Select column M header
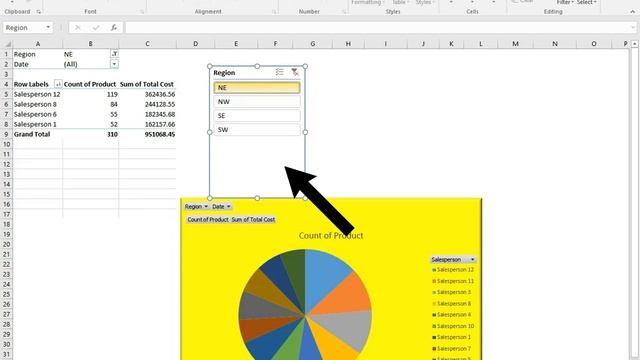Viewport: 640px width, 360px height. click(516, 44)
